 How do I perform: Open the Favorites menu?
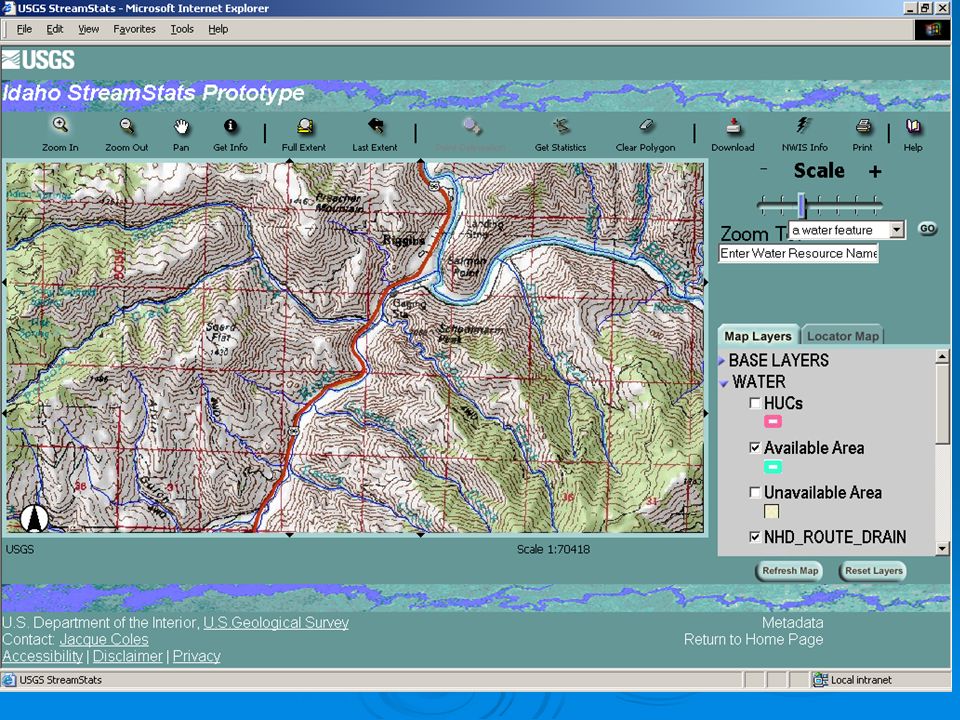tap(134, 29)
